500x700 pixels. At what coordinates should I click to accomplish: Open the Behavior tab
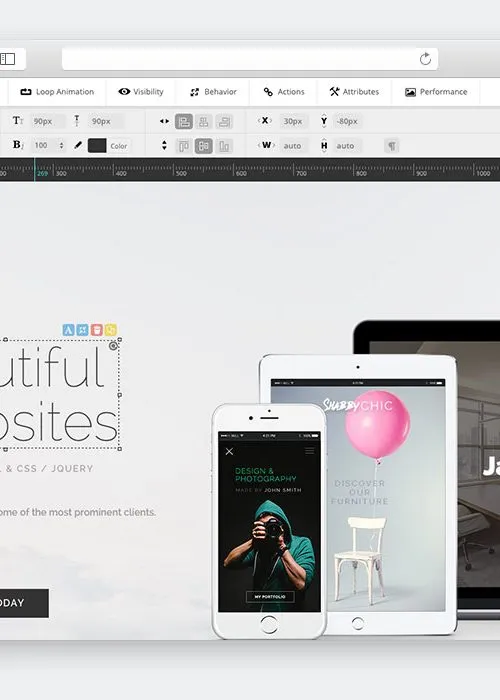[x=213, y=92]
